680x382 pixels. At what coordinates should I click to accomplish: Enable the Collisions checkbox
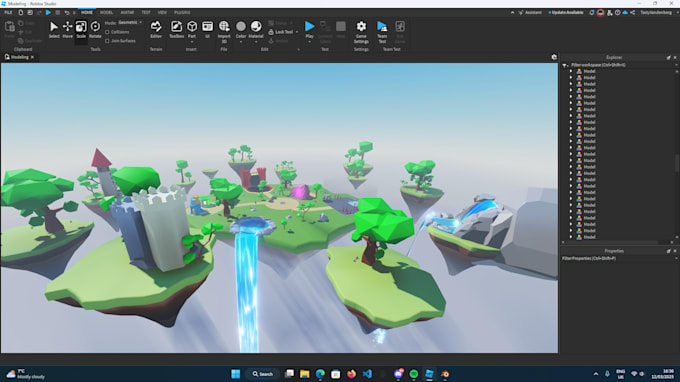(x=107, y=32)
